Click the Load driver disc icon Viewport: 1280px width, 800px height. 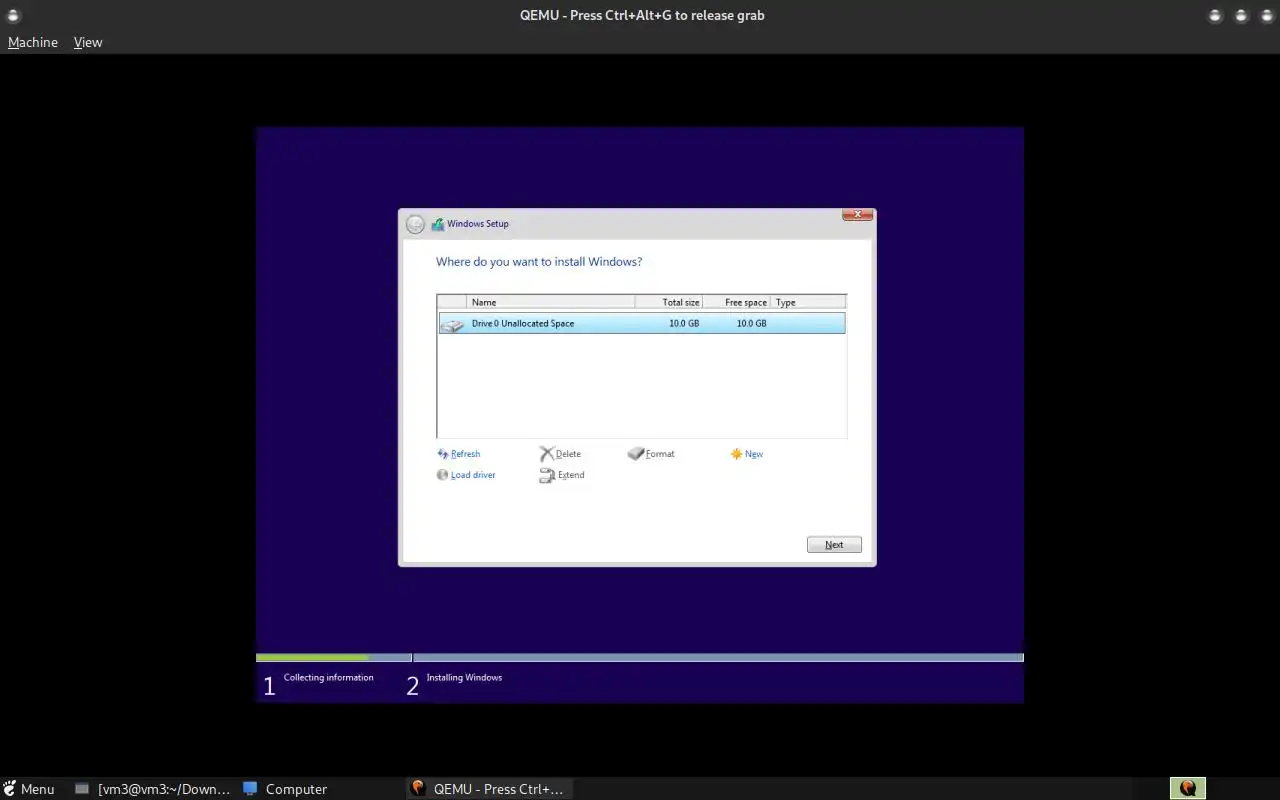(x=443, y=475)
